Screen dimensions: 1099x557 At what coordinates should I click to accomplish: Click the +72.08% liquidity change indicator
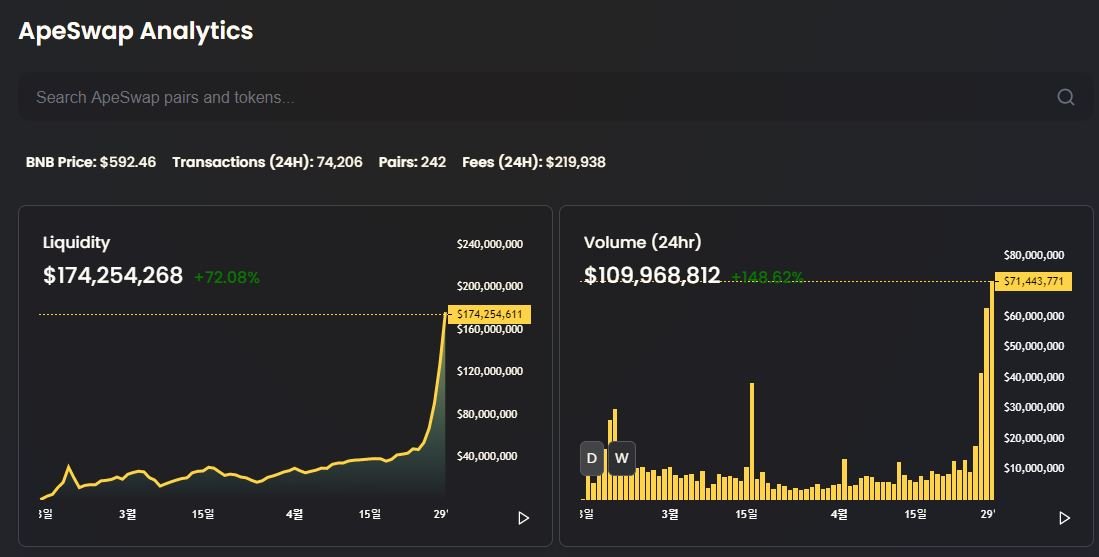[x=226, y=277]
